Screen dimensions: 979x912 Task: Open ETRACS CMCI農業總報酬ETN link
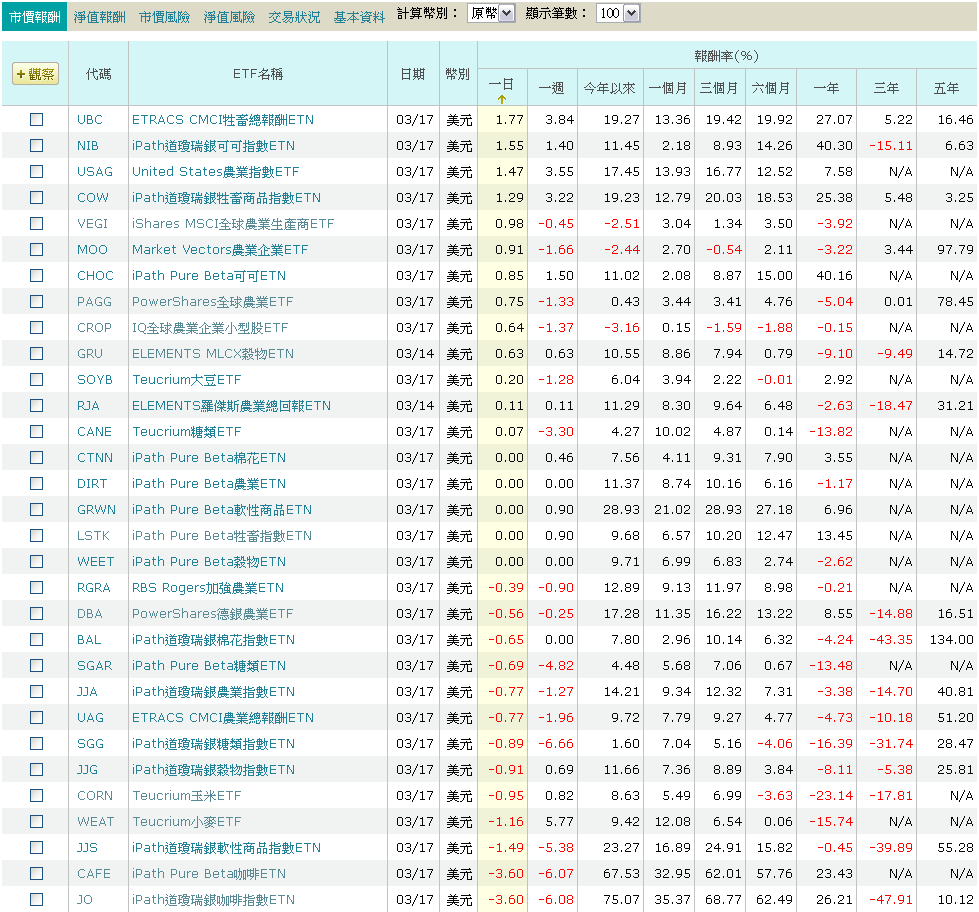[x=223, y=717]
